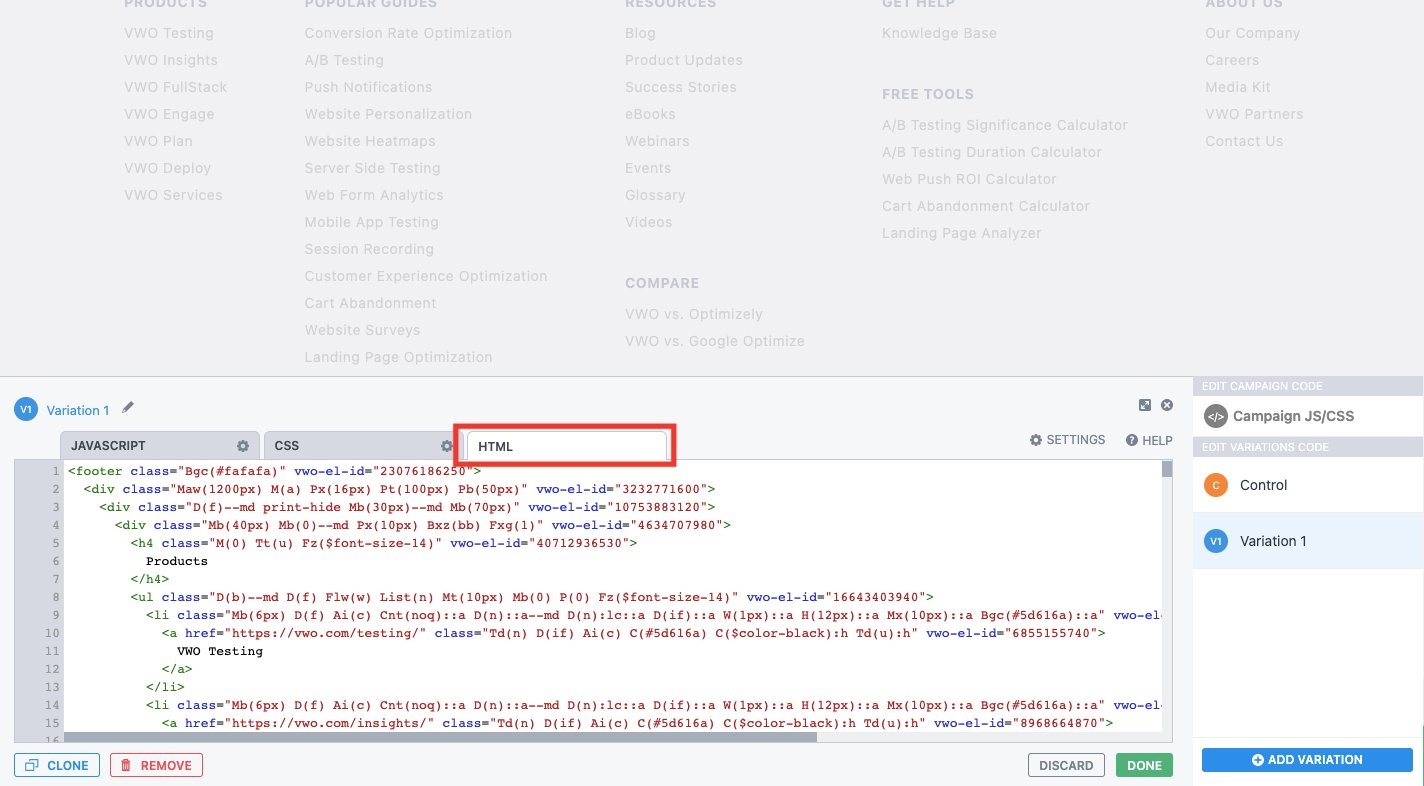1424x786 pixels.
Task: Open Success Stories link
Action: click(x=681, y=87)
